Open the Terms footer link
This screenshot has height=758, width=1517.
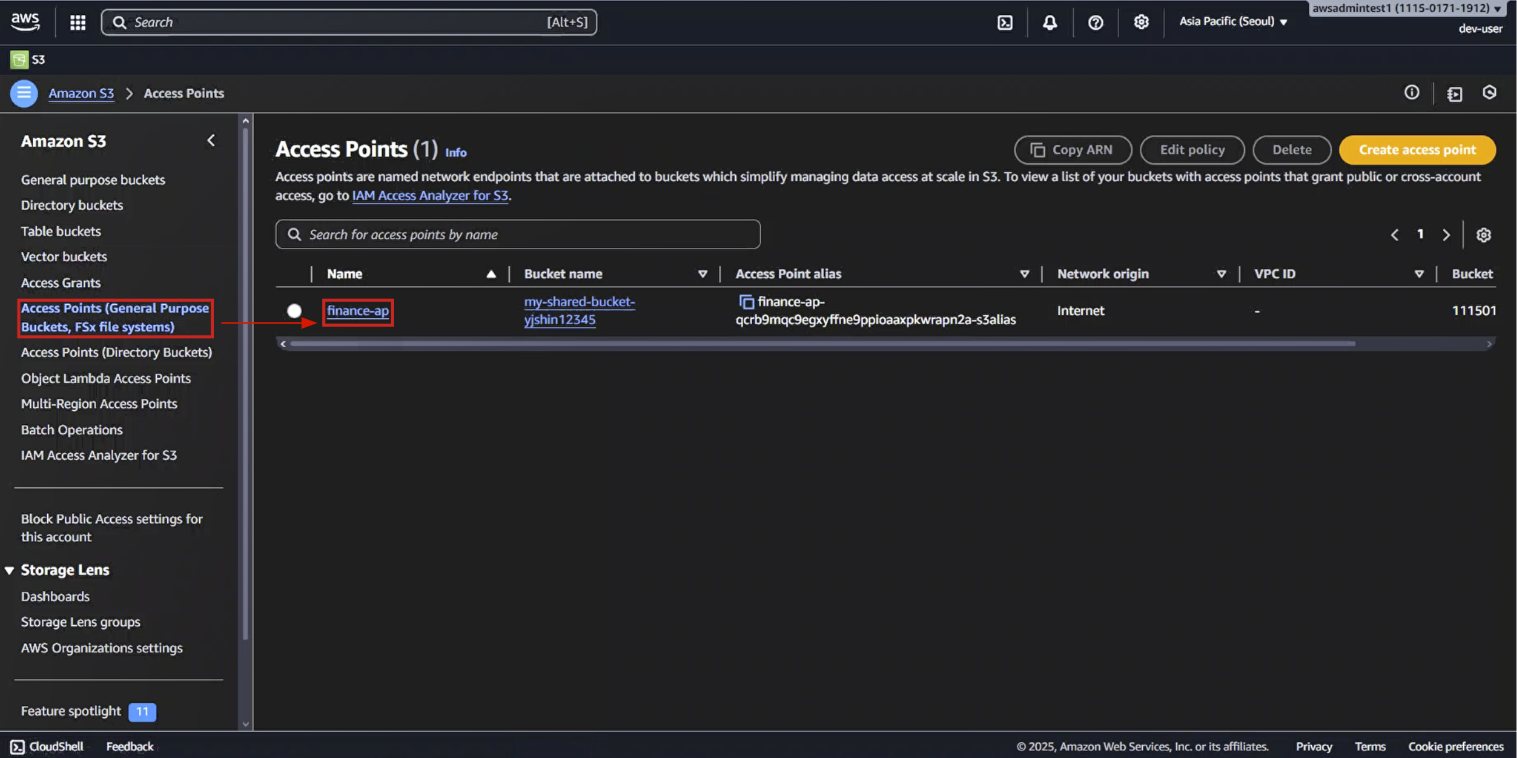click(x=1370, y=746)
